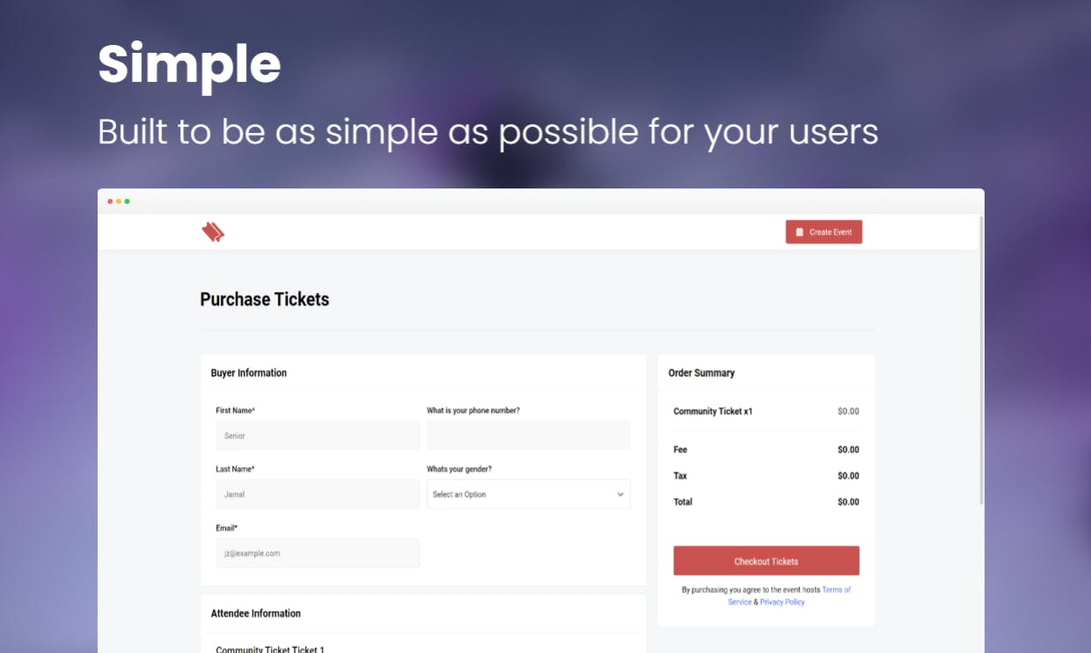Image resolution: width=1091 pixels, height=653 pixels.
Task: Focus the First Name input field
Action: point(317,435)
